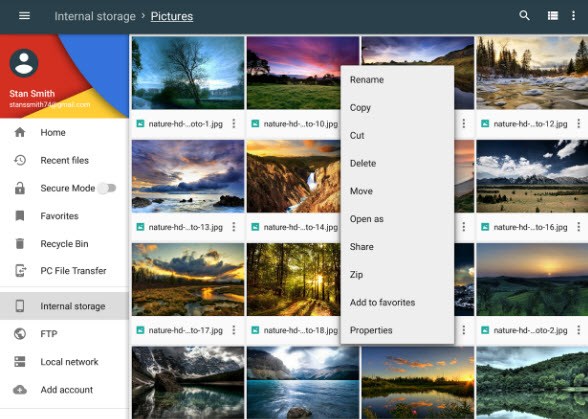
Task: Open the nature-hd-...to-17.jpg marsh sunset thumbnail
Action: click(188, 279)
